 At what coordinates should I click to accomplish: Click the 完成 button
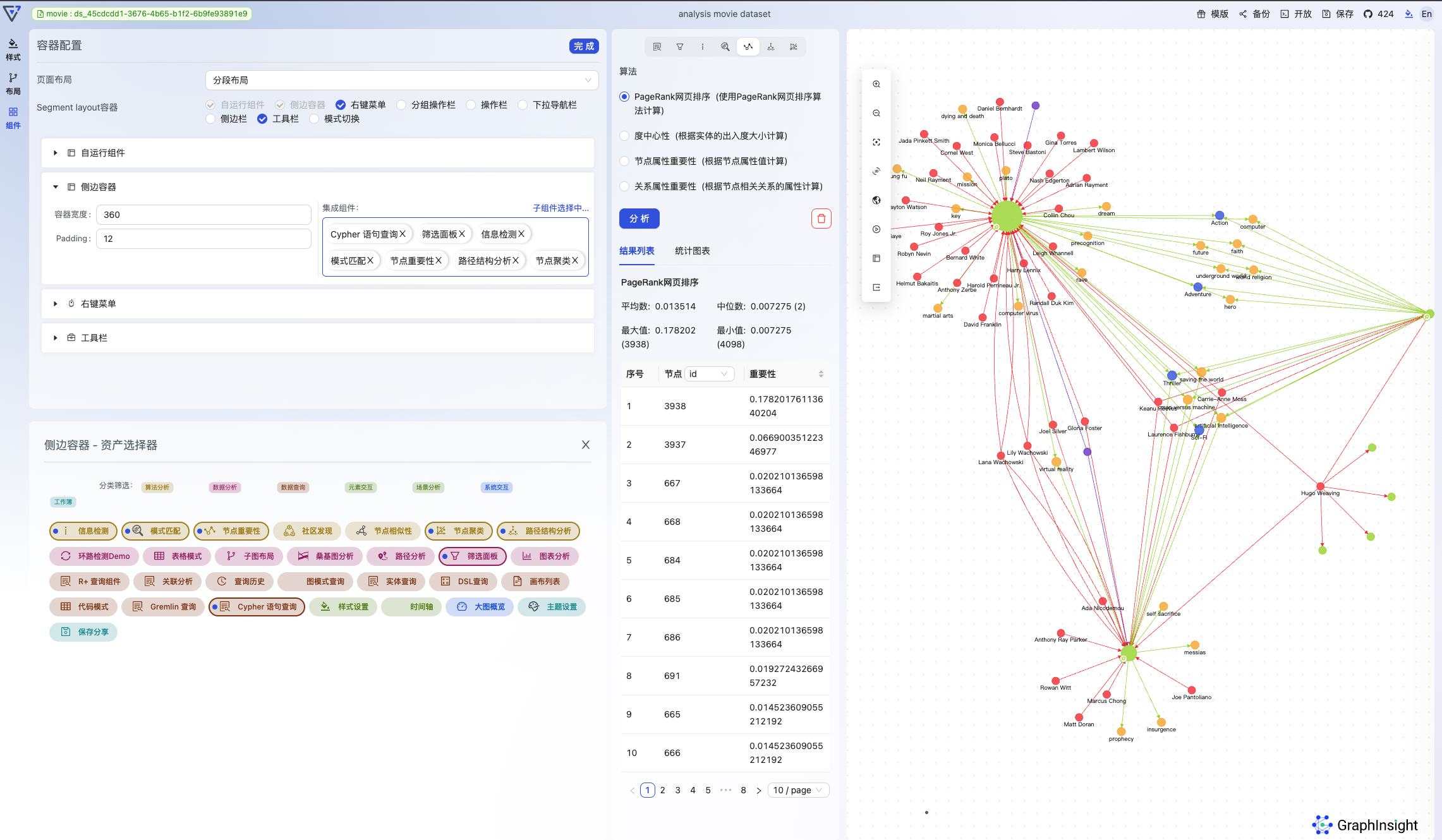point(583,46)
